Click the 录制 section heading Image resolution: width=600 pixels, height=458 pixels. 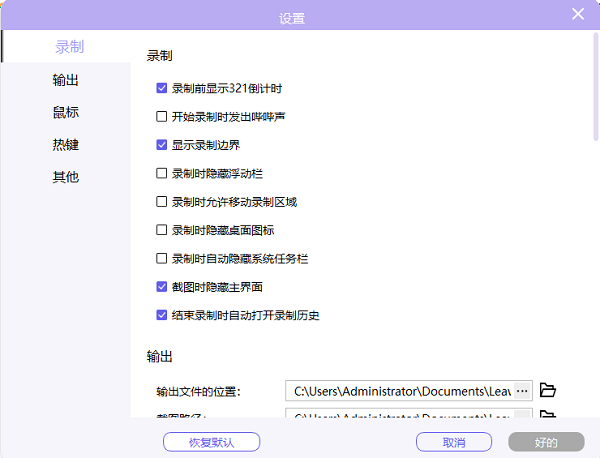[x=159, y=56]
